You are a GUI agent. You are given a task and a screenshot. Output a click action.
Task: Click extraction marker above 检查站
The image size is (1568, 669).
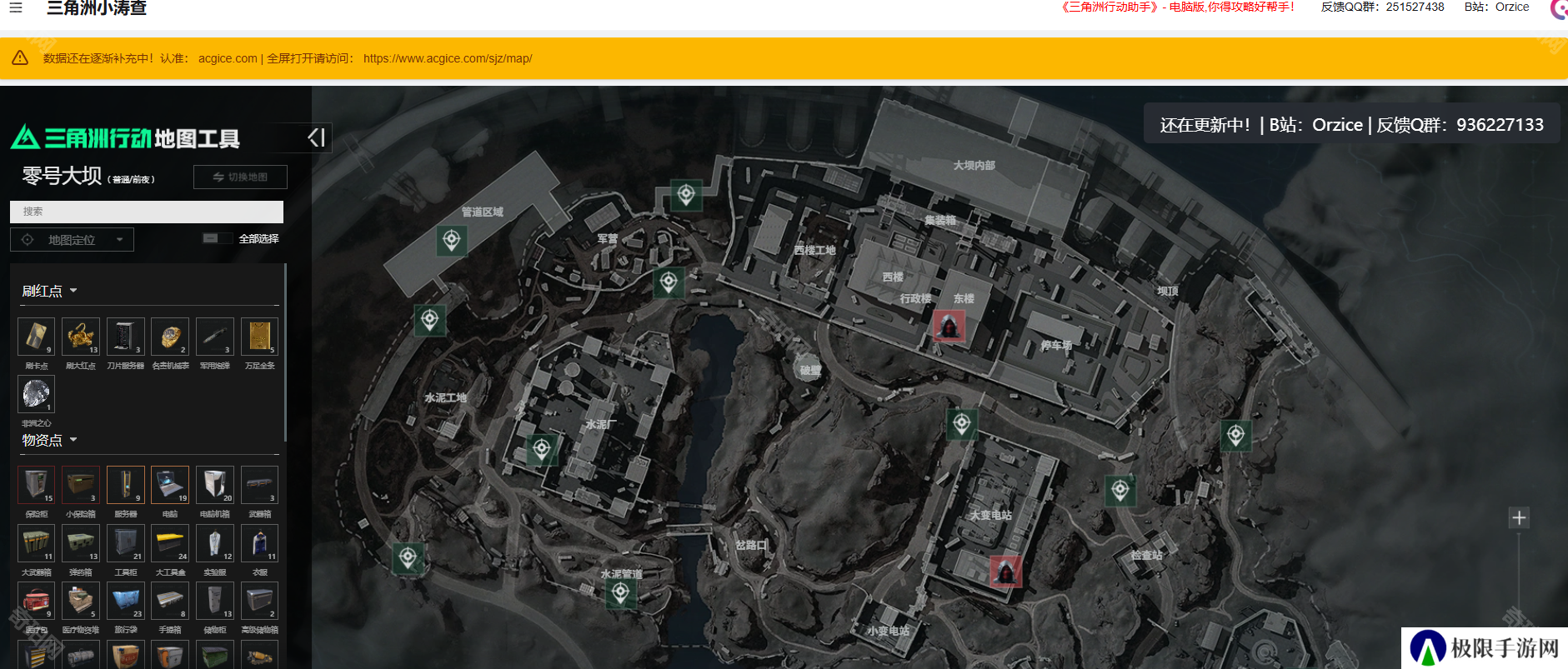[1120, 491]
